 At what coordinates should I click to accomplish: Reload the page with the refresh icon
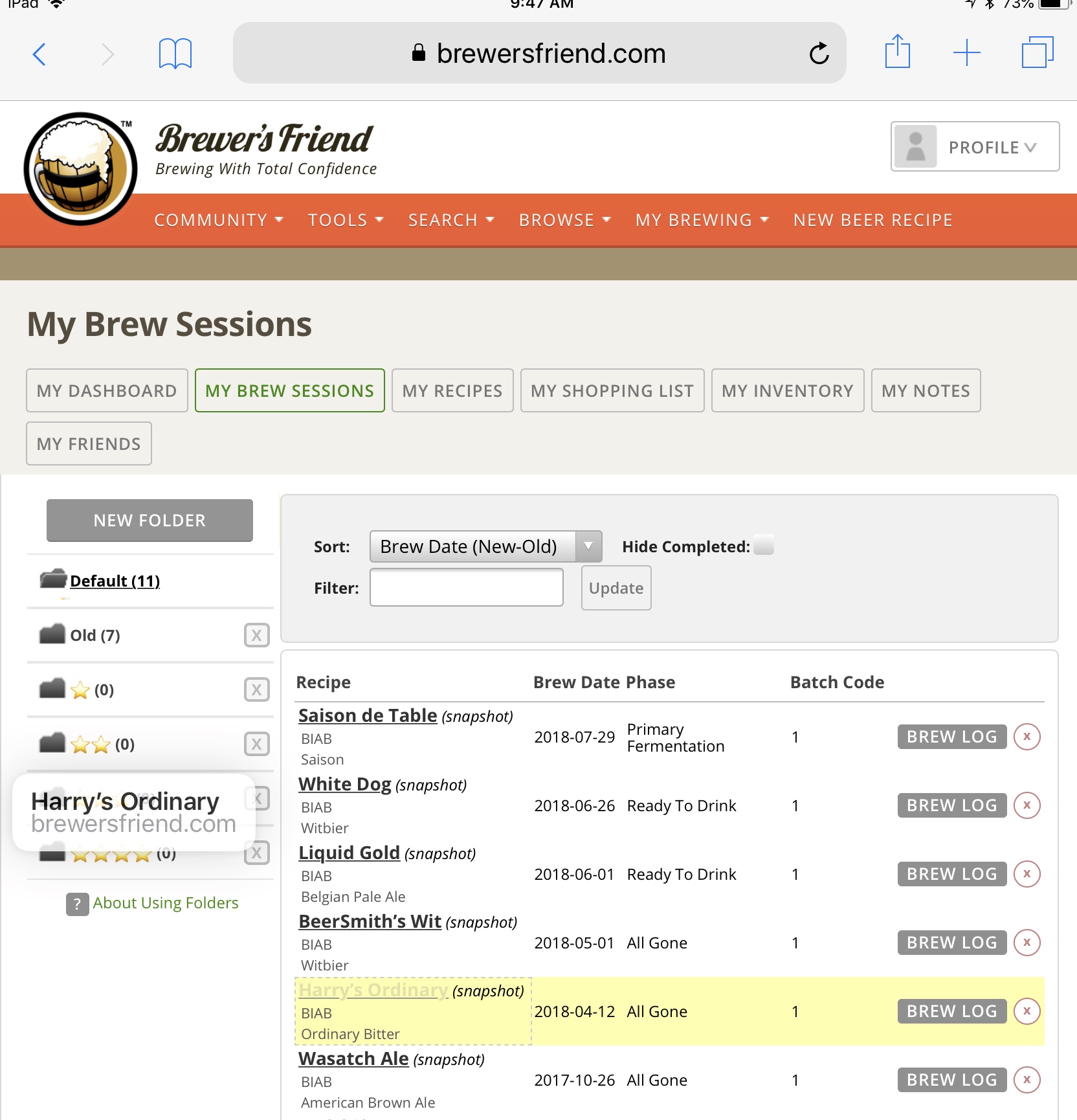(x=819, y=54)
